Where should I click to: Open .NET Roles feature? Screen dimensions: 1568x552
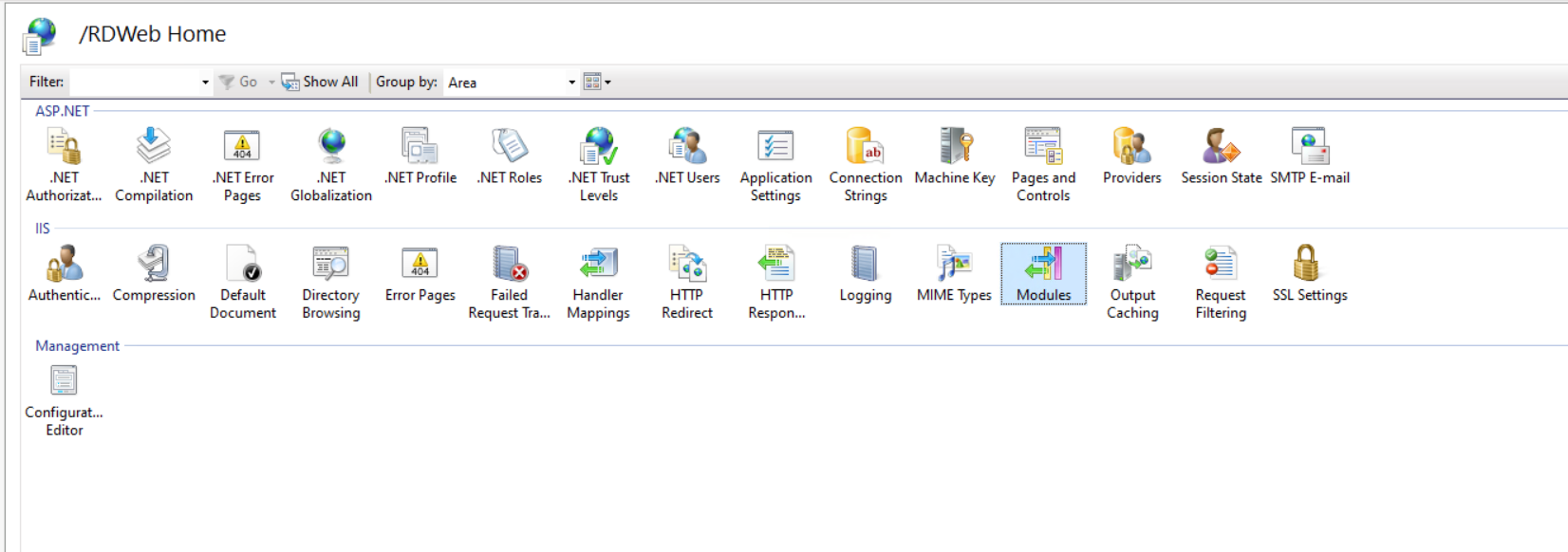click(x=510, y=156)
